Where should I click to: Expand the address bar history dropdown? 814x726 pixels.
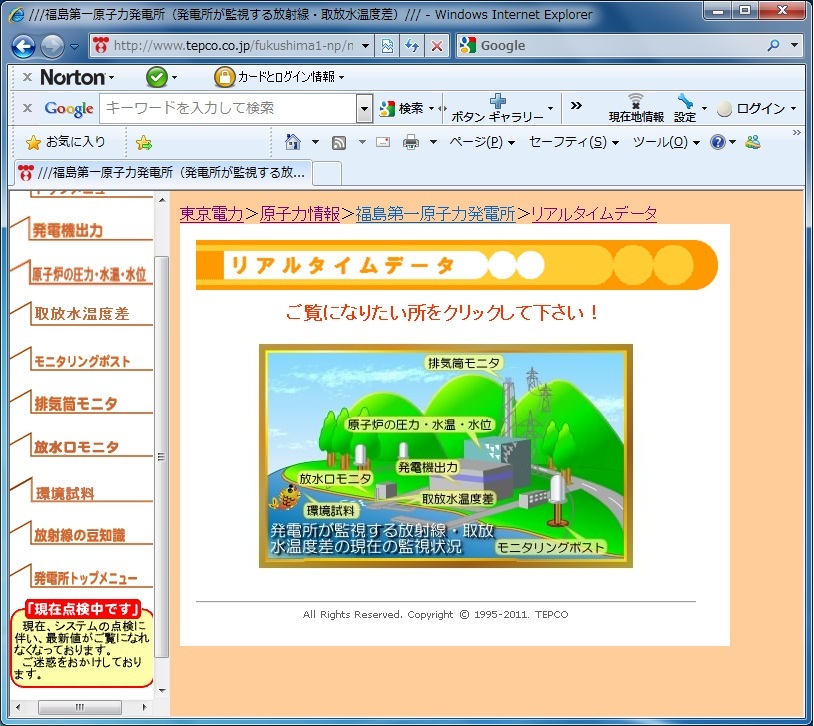tap(365, 46)
